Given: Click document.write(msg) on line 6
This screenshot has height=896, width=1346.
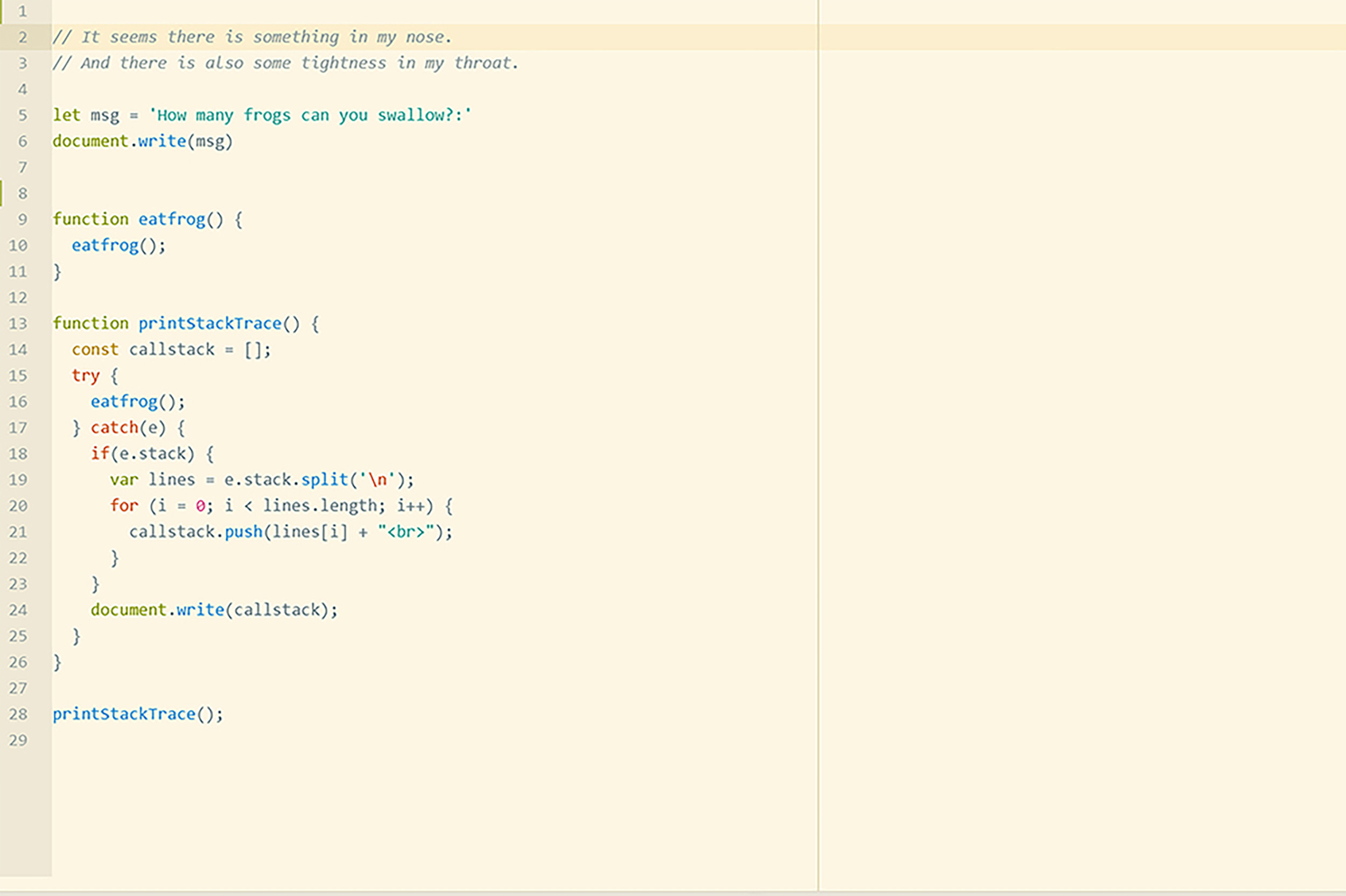Looking at the screenshot, I should pyautogui.click(x=143, y=141).
